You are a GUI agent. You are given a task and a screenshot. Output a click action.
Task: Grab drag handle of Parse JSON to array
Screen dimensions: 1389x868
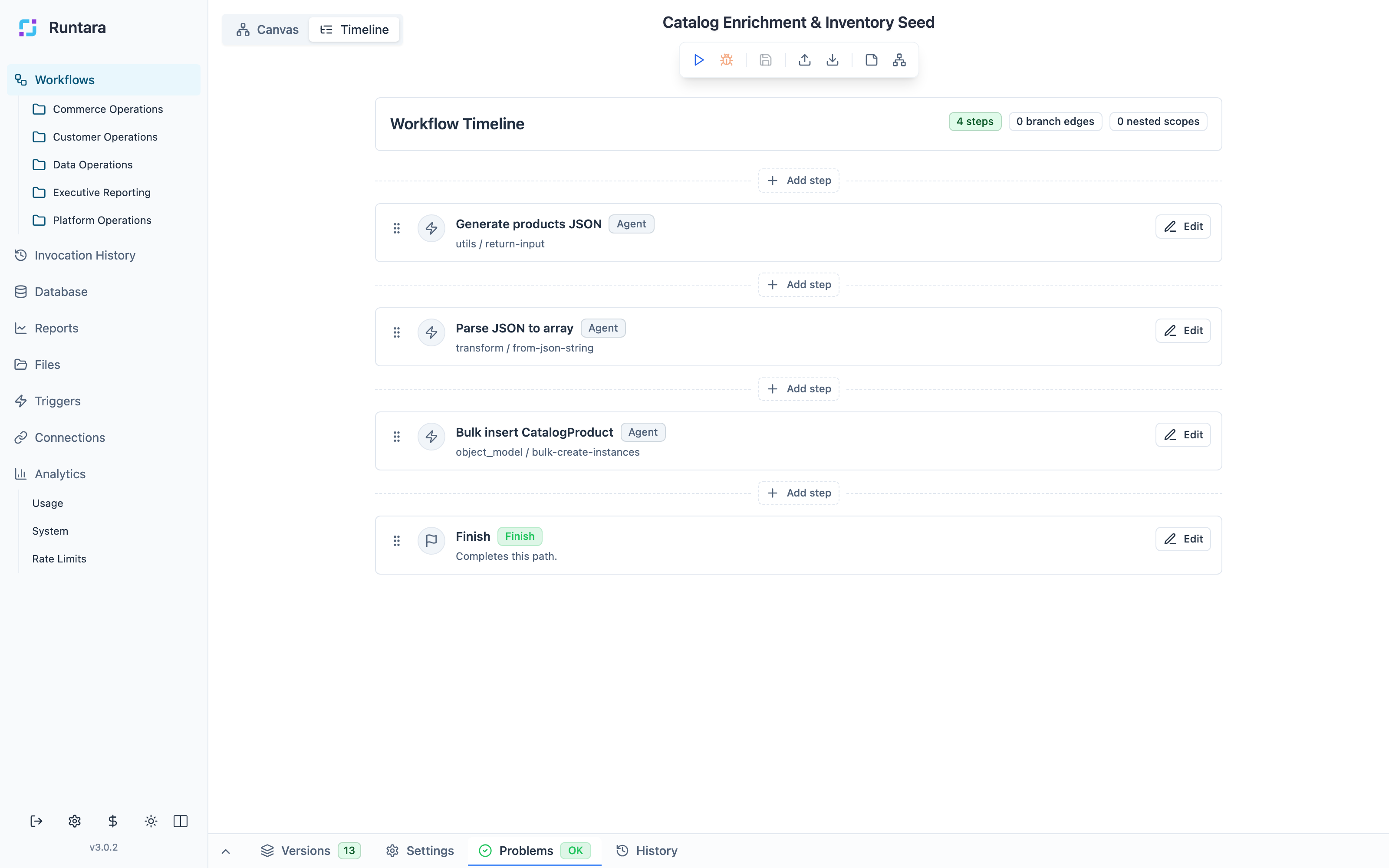click(397, 332)
